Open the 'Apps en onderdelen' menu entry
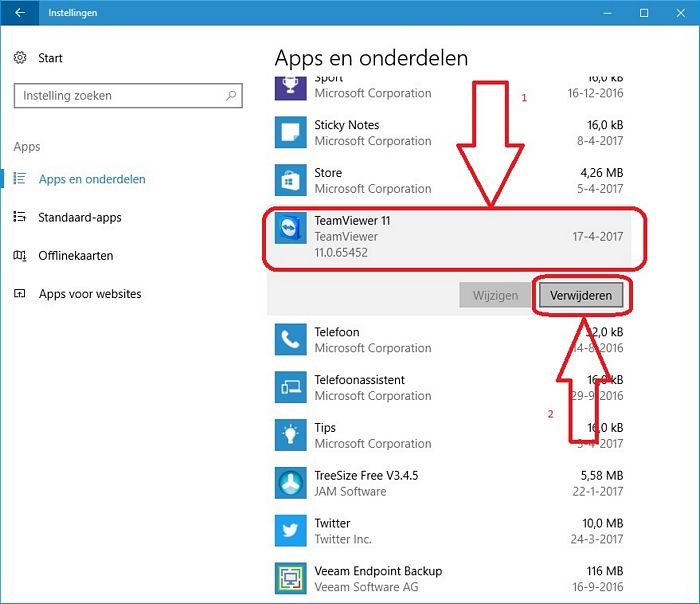The height and width of the screenshot is (604, 700). [92, 179]
